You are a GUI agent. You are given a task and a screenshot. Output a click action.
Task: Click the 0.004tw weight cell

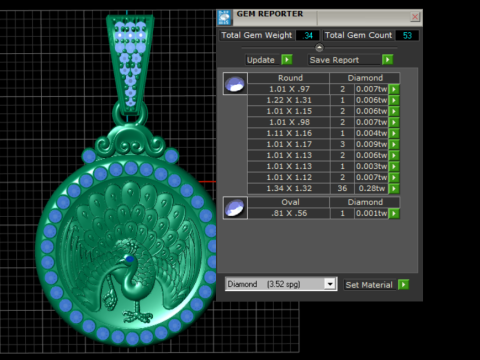coord(372,133)
